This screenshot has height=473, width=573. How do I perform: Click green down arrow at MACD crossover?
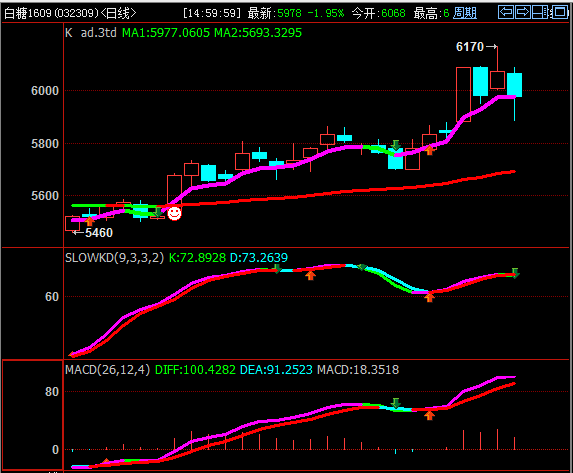395,403
